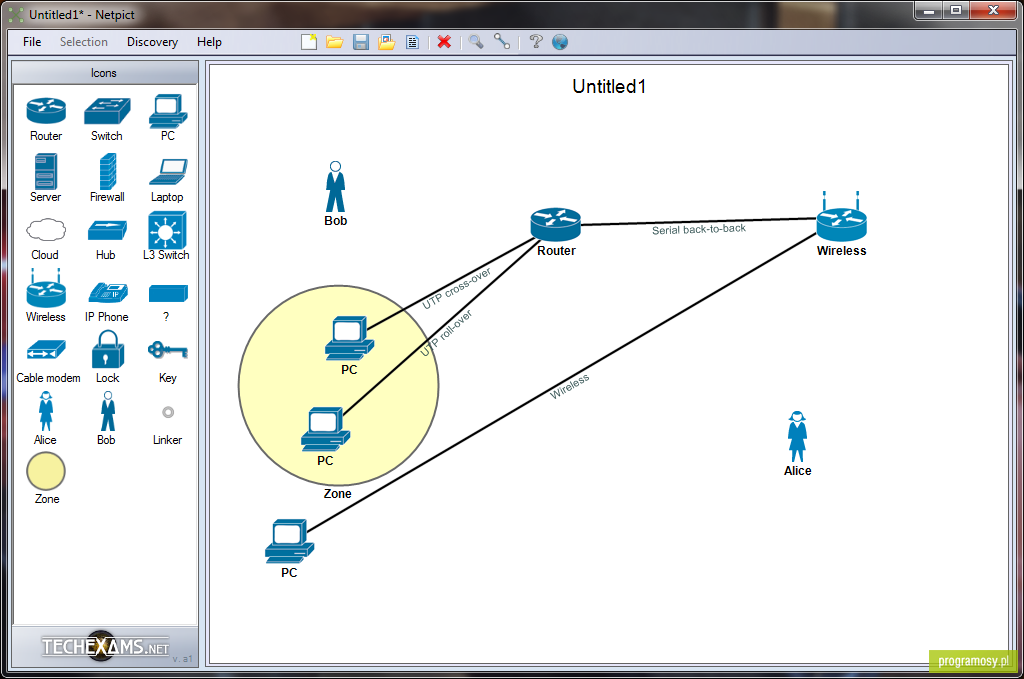Click the red X delete icon
Viewport: 1024px width, 679px height.
point(444,42)
